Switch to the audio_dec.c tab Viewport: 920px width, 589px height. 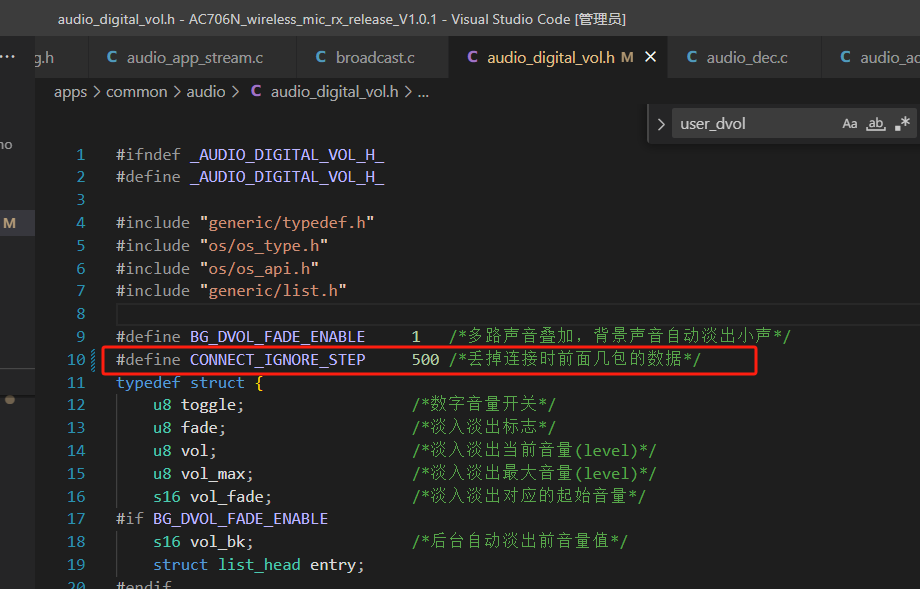click(745, 57)
